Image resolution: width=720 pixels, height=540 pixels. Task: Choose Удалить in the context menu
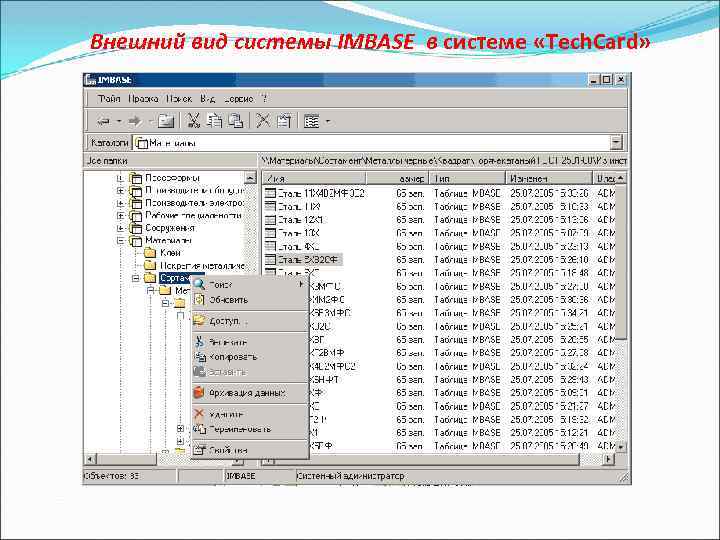250,414
